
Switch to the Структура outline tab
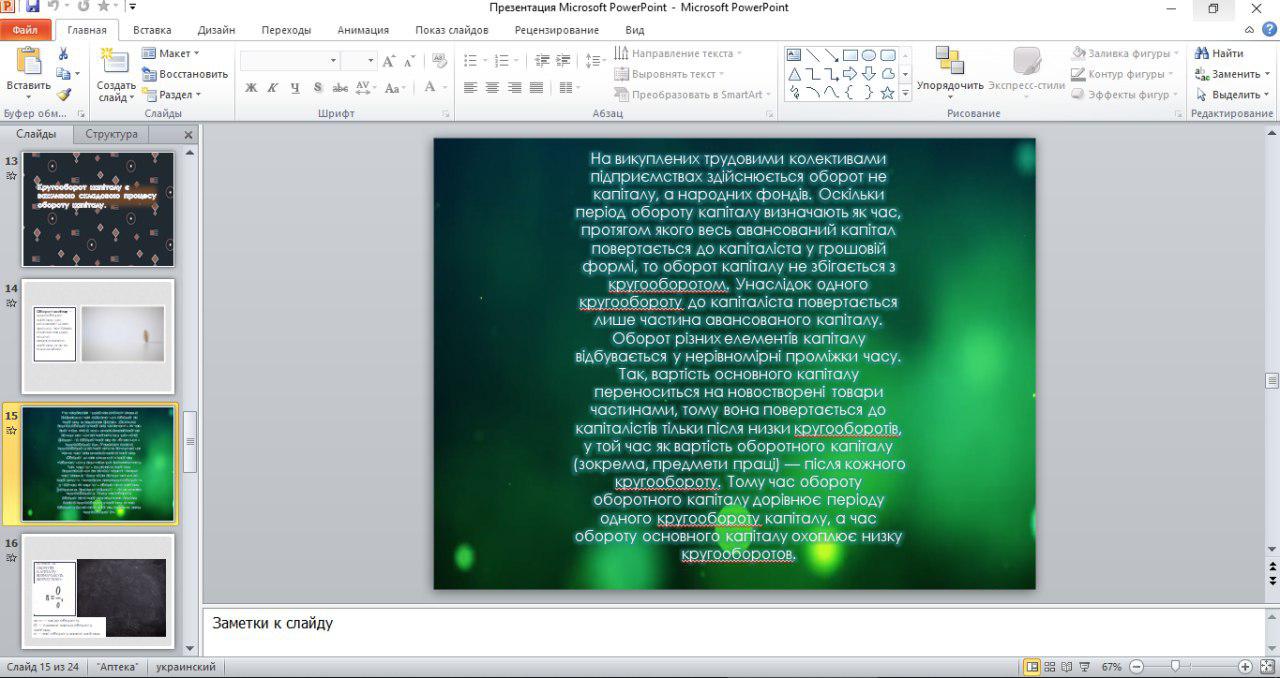[111, 134]
